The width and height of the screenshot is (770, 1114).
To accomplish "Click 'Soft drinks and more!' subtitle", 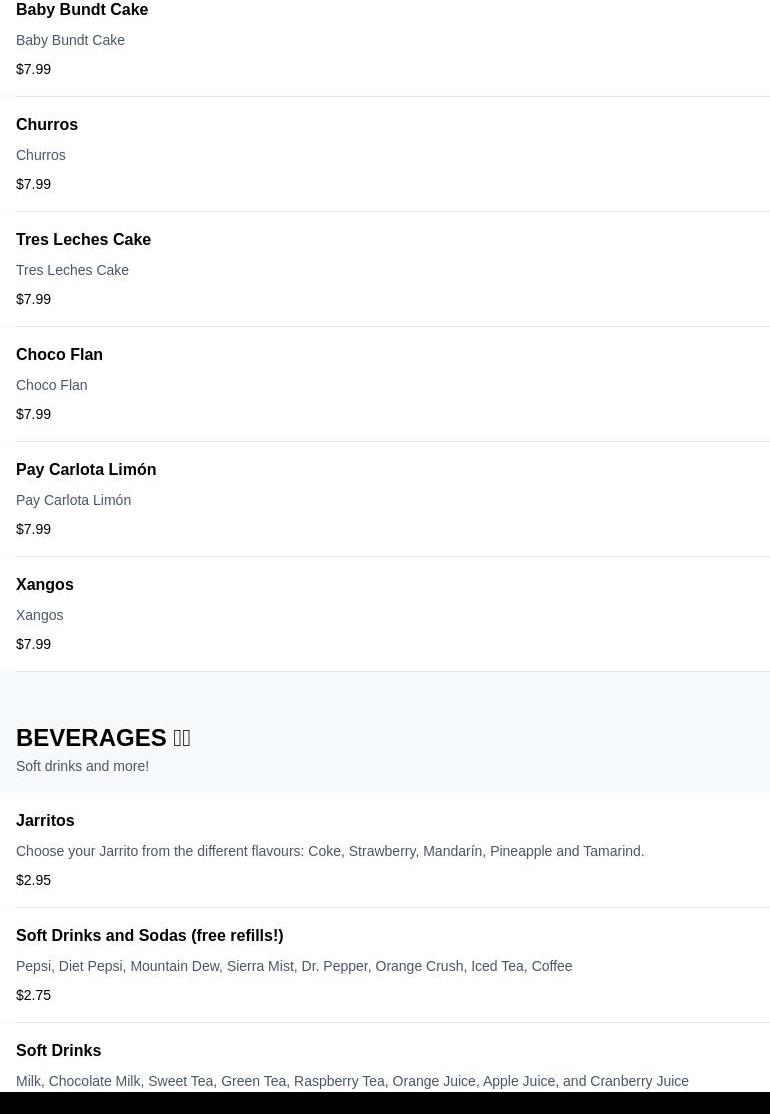I will pos(82,767).
